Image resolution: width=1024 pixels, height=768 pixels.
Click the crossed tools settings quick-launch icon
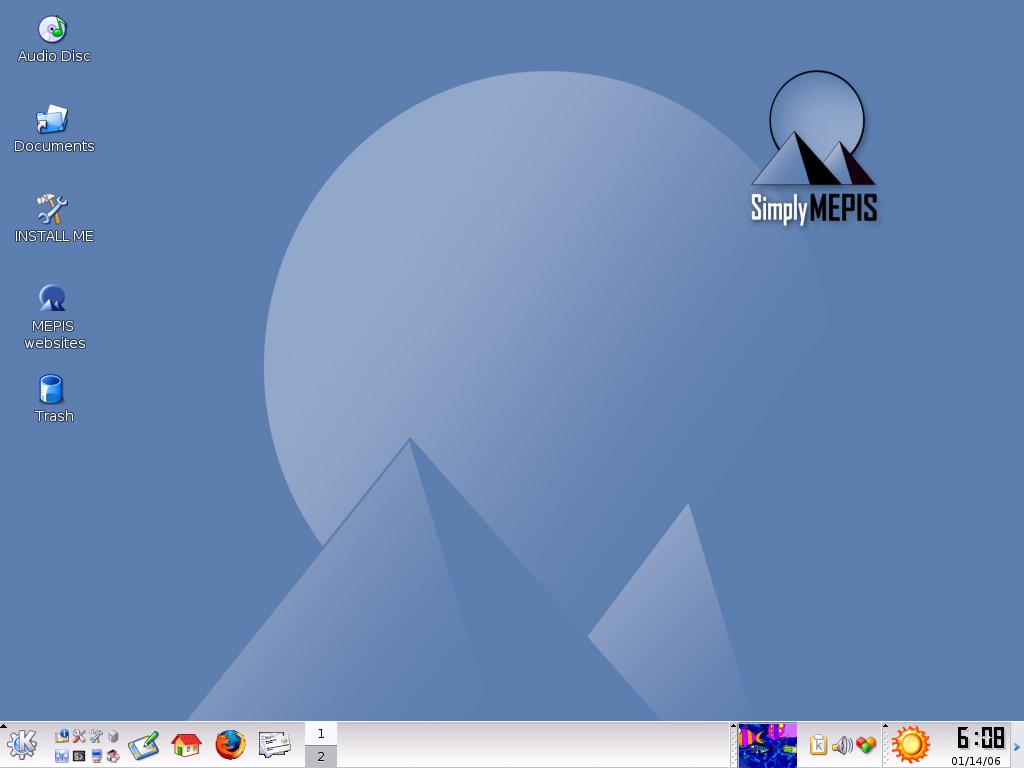(x=96, y=736)
